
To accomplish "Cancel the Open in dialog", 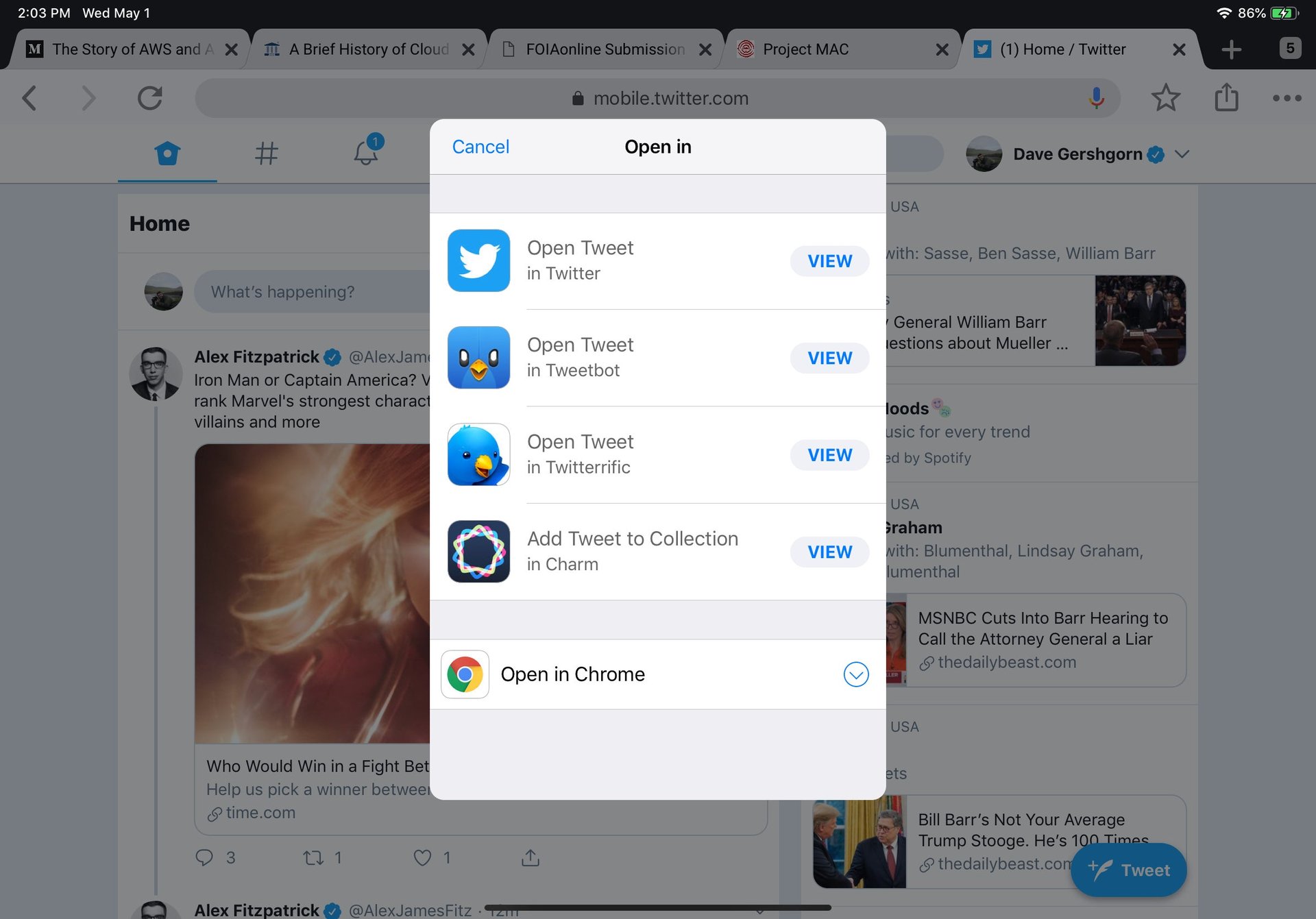I will [480, 147].
